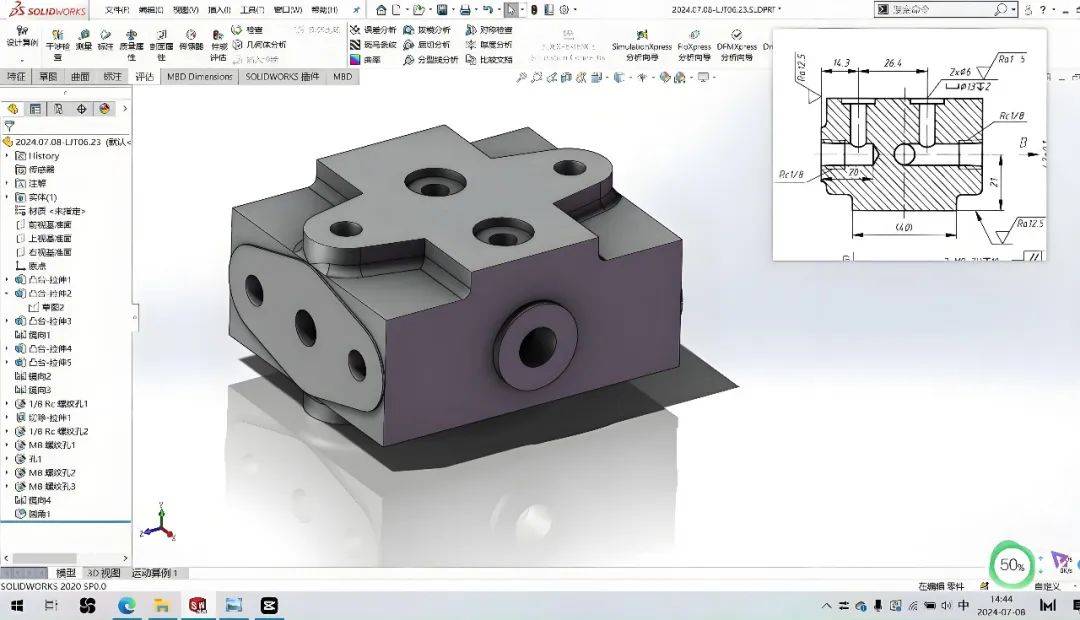Collapse the expanded 凸台-拉伸2 feature
This screenshot has width=1080, height=620.
click(8, 294)
